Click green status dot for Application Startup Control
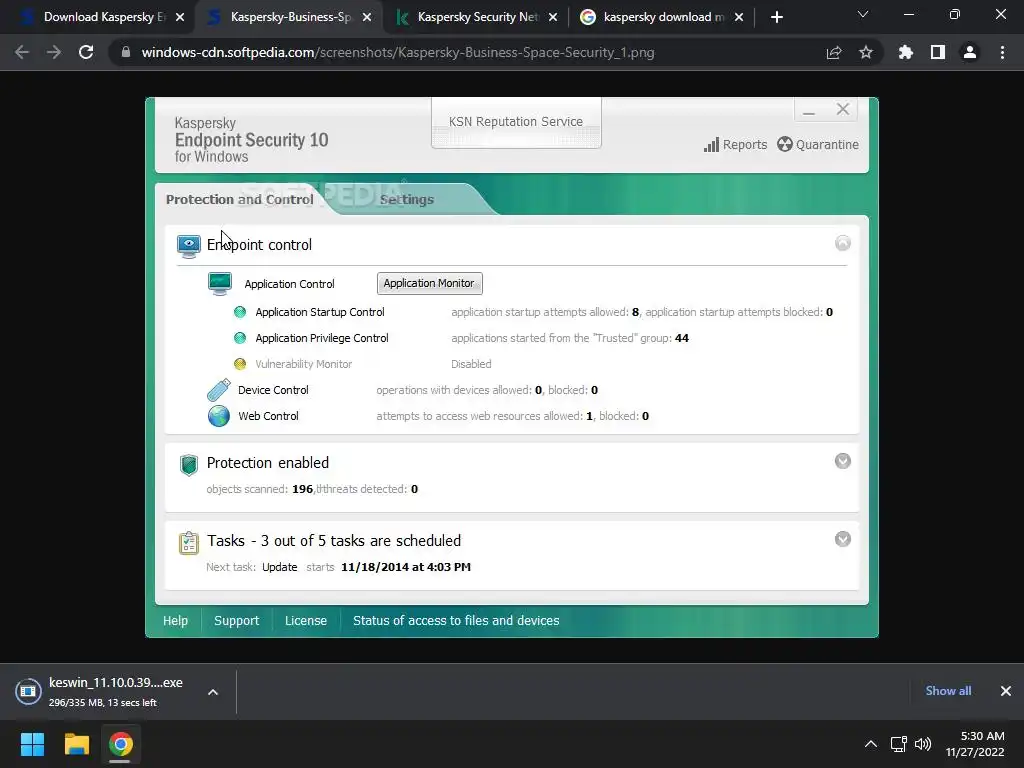1024x768 pixels. pyautogui.click(x=240, y=312)
